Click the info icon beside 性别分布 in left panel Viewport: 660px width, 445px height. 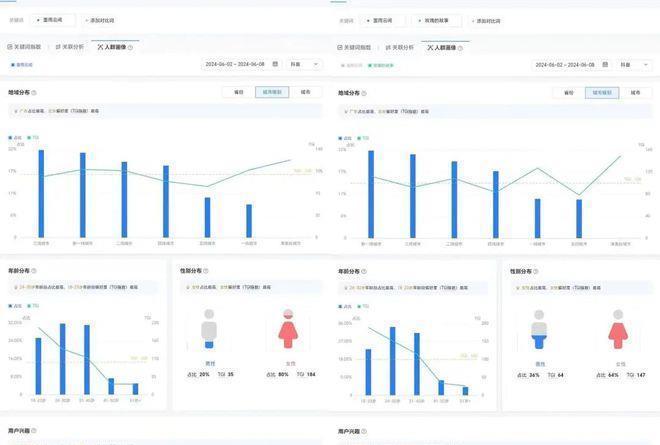click(206, 270)
